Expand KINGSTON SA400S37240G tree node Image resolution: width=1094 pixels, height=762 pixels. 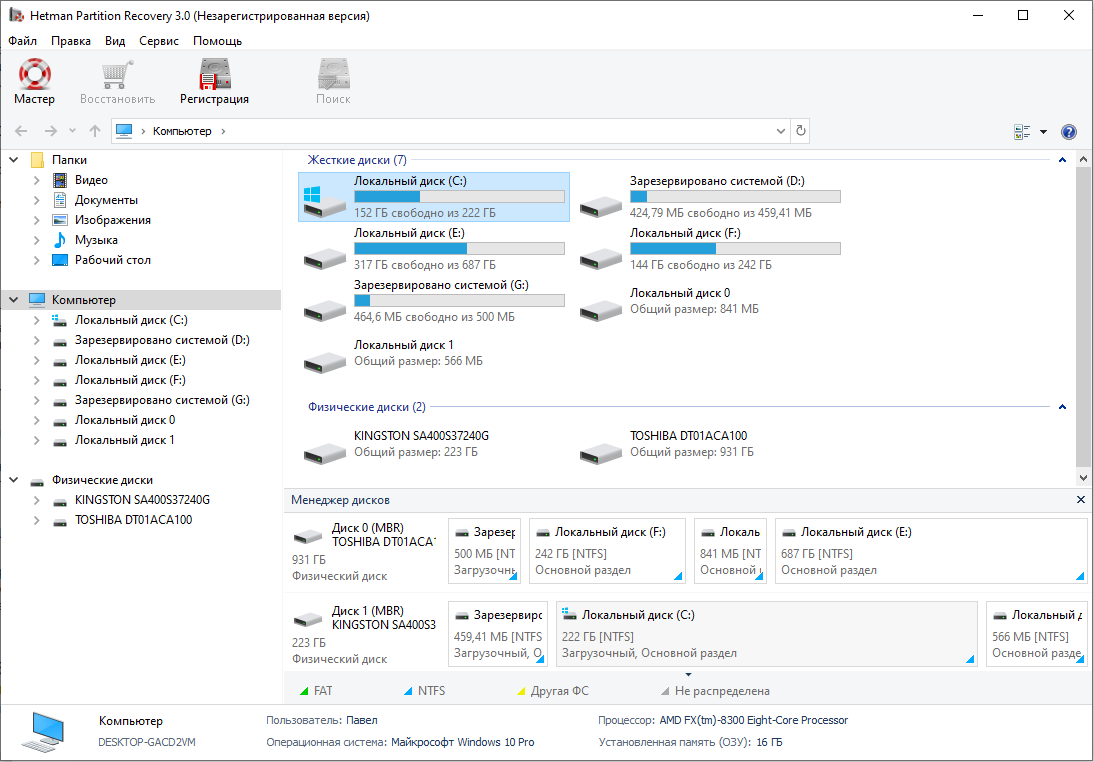pyautogui.click(x=36, y=500)
